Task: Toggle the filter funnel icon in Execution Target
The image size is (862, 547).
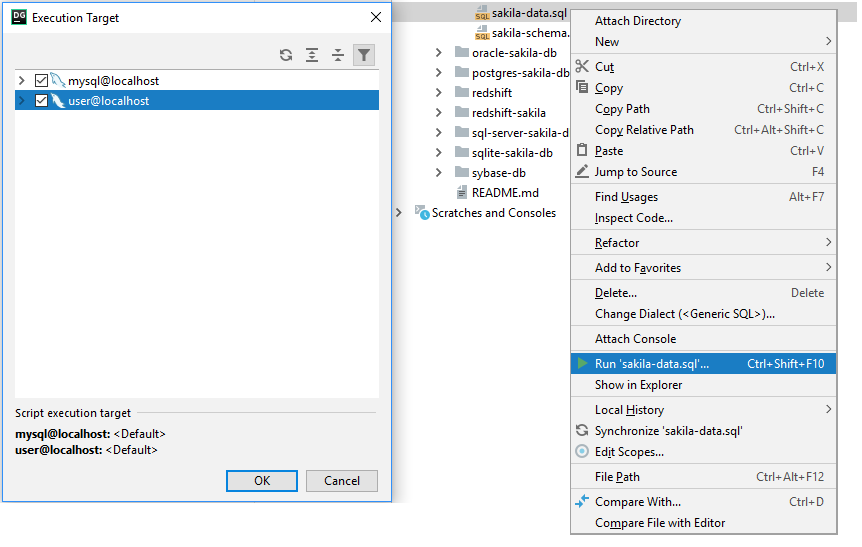Action: (364, 55)
